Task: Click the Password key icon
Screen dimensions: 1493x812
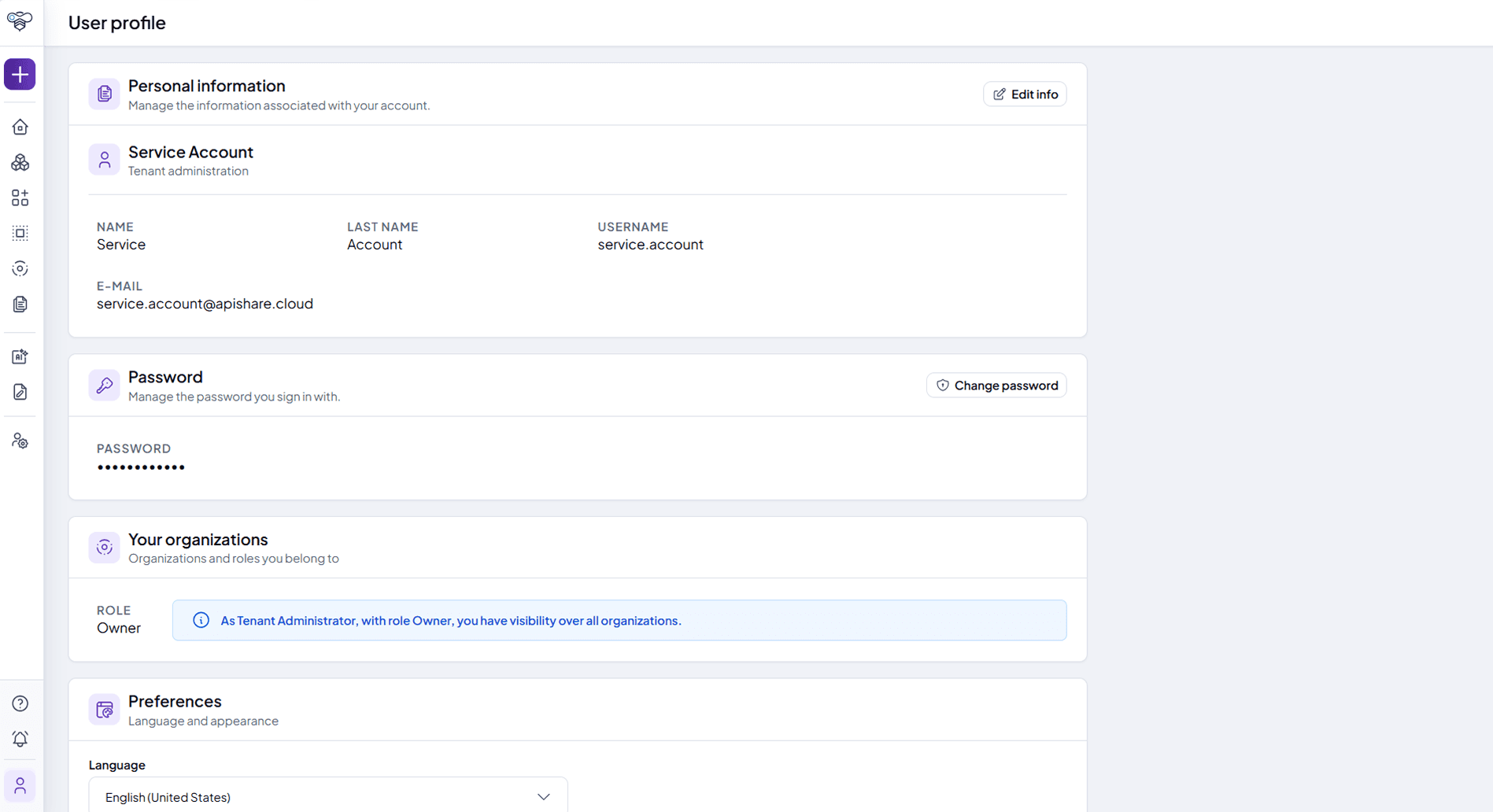Action: point(104,385)
